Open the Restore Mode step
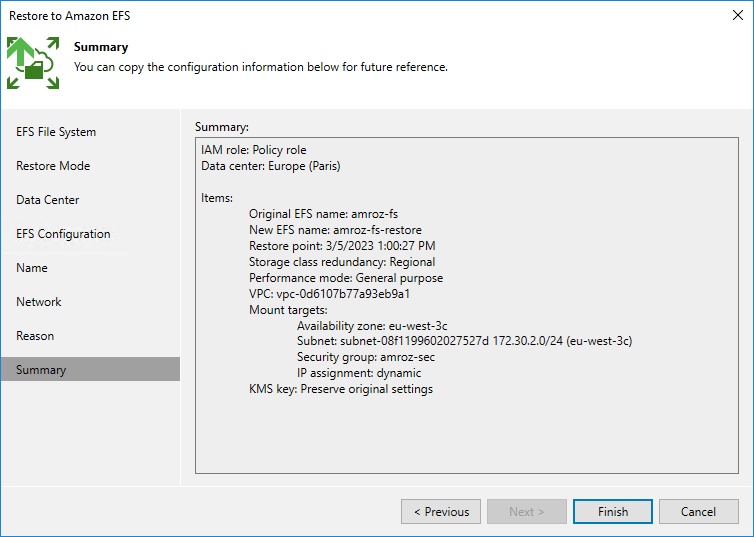The image size is (754, 537). (x=53, y=166)
